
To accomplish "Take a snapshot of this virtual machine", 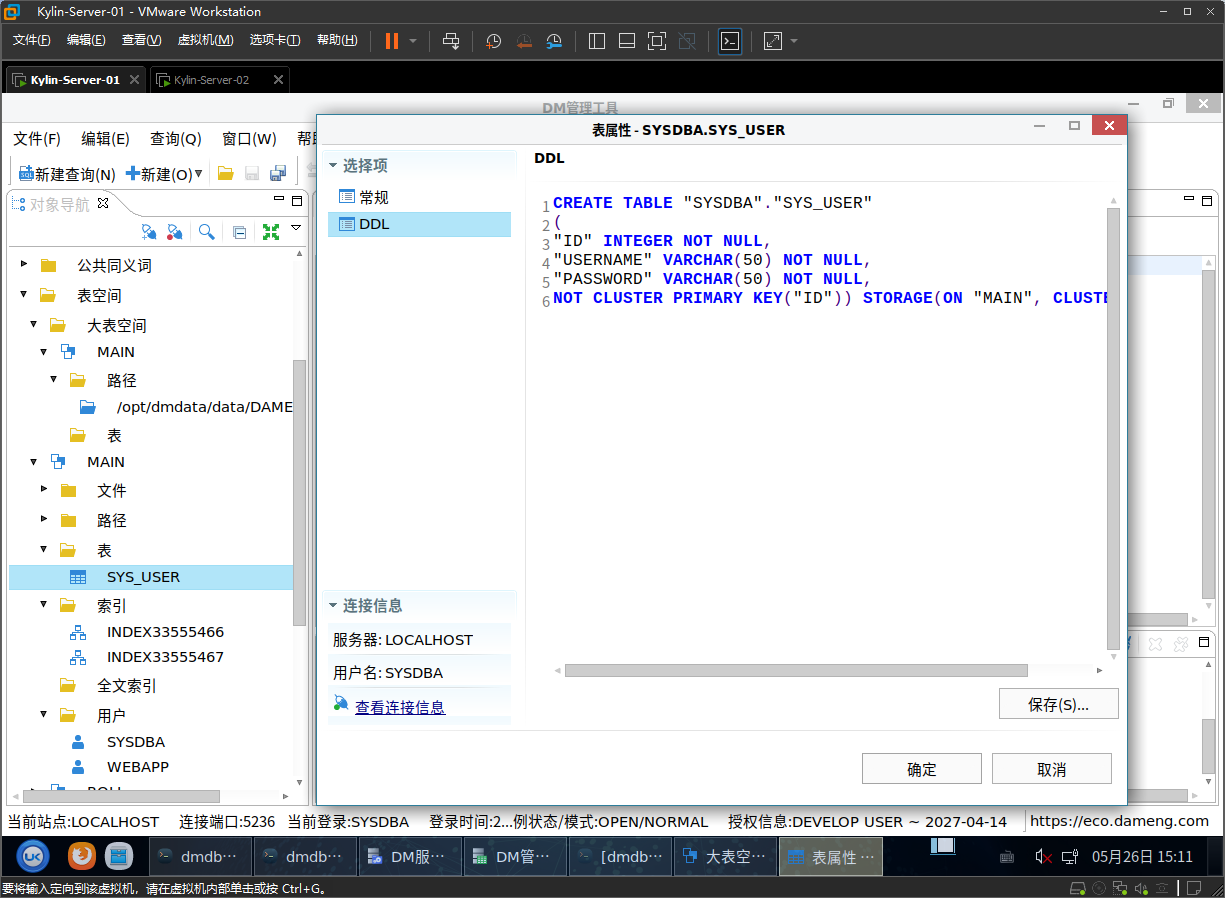I will tap(494, 41).
